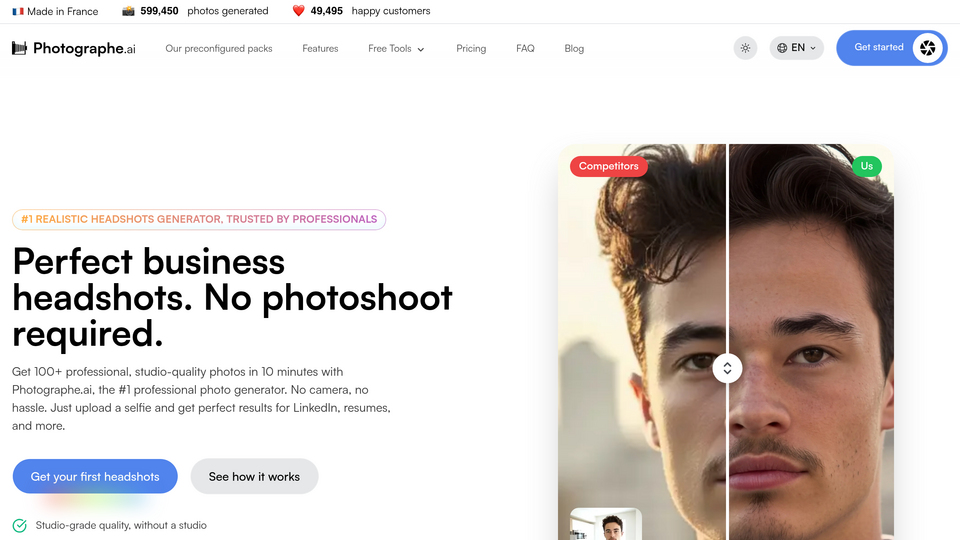Click the Get started button
The height and width of the screenshot is (540, 960).
click(x=891, y=48)
